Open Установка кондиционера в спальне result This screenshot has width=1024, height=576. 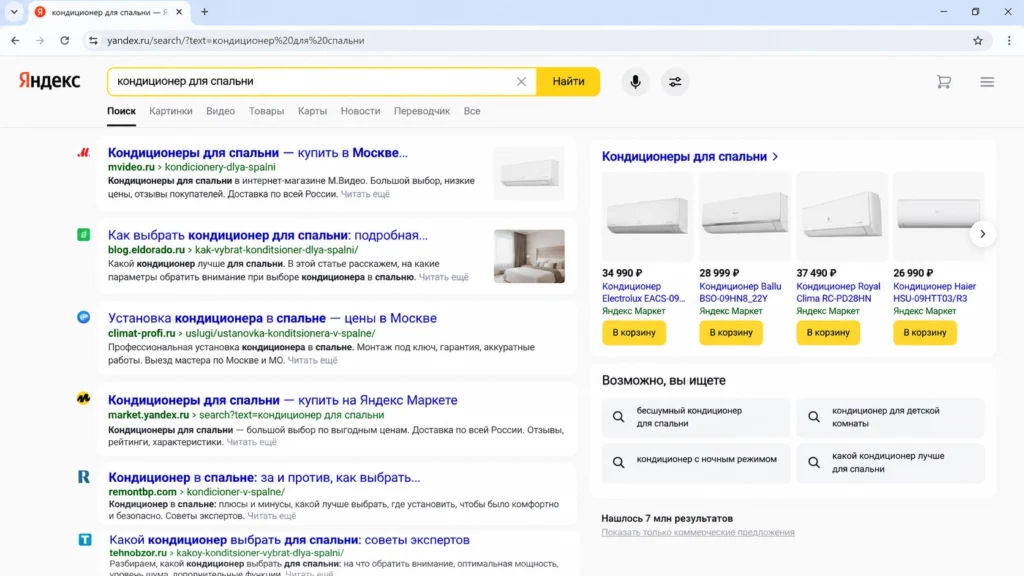272,318
